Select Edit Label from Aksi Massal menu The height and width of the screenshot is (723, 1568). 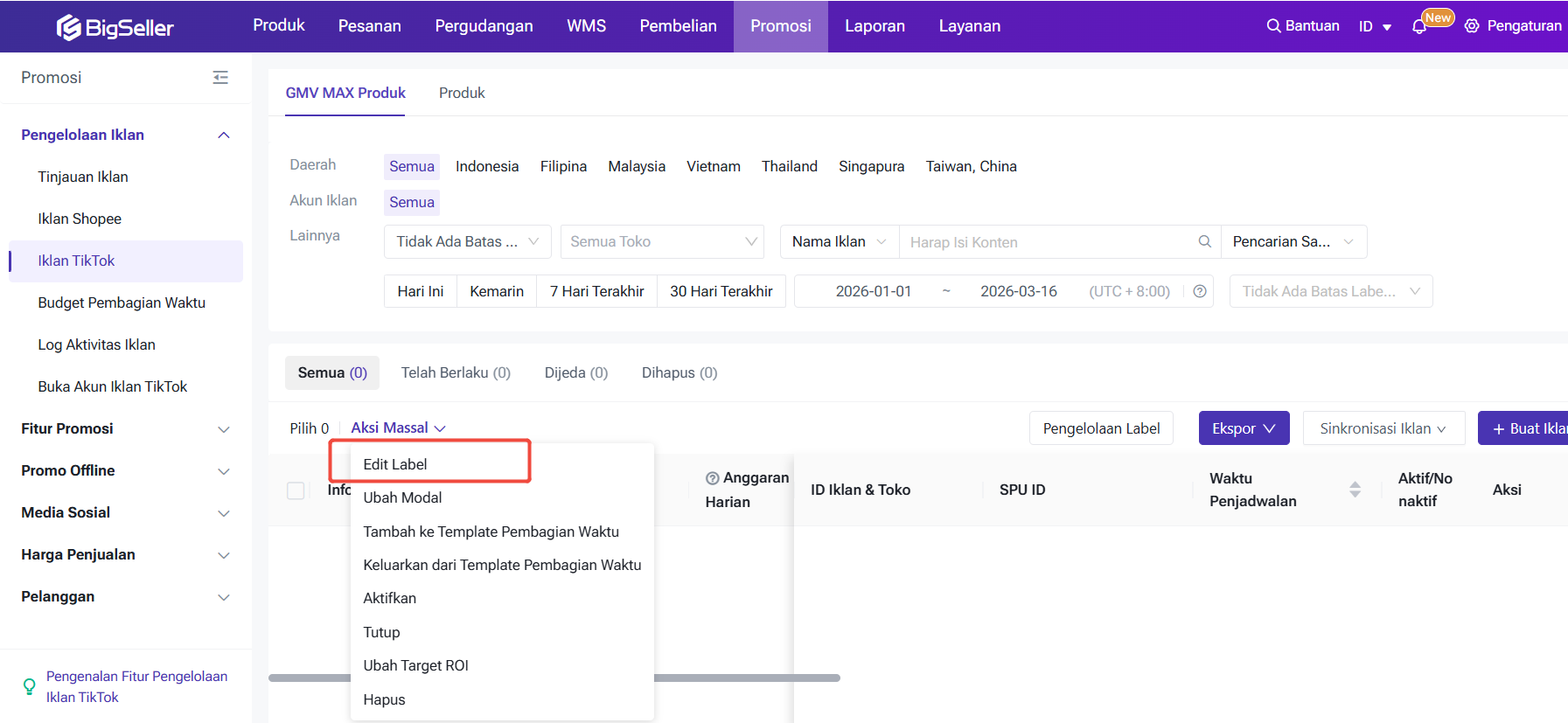point(395,464)
